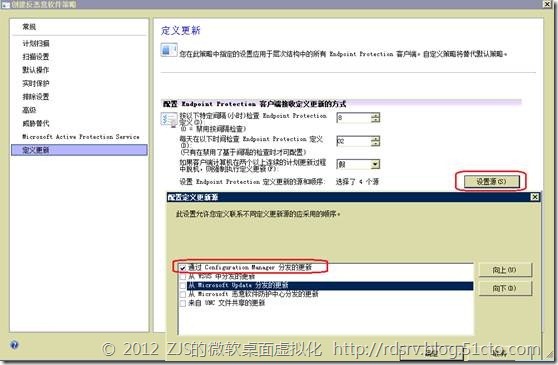Check 从 Microsoft Update 分发的更新 option
Screen dimensions: 558x365
pos(183,285)
